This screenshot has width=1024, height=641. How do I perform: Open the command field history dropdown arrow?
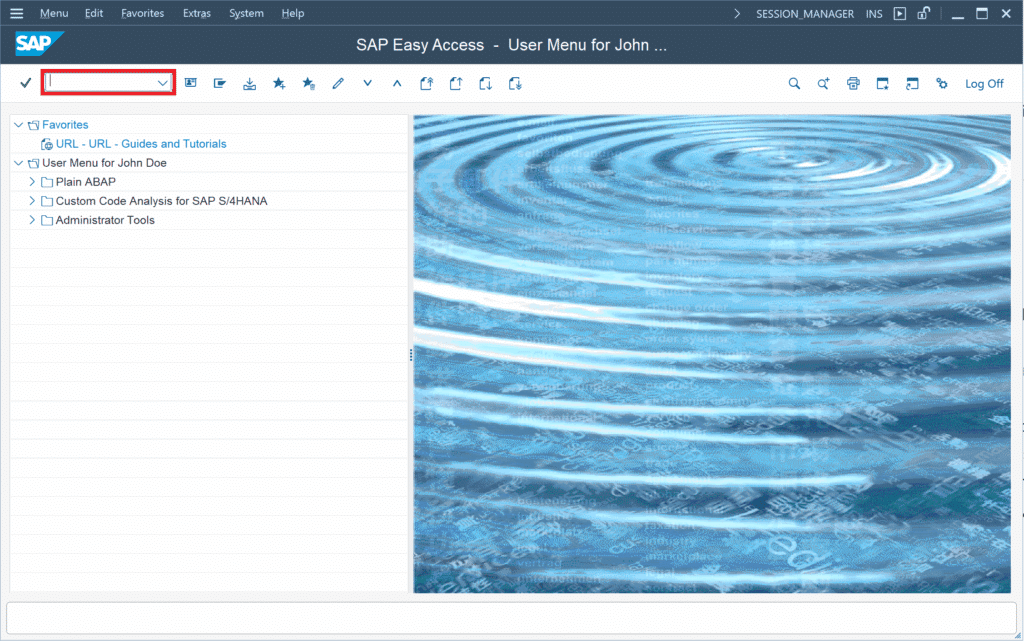[x=163, y=83]
